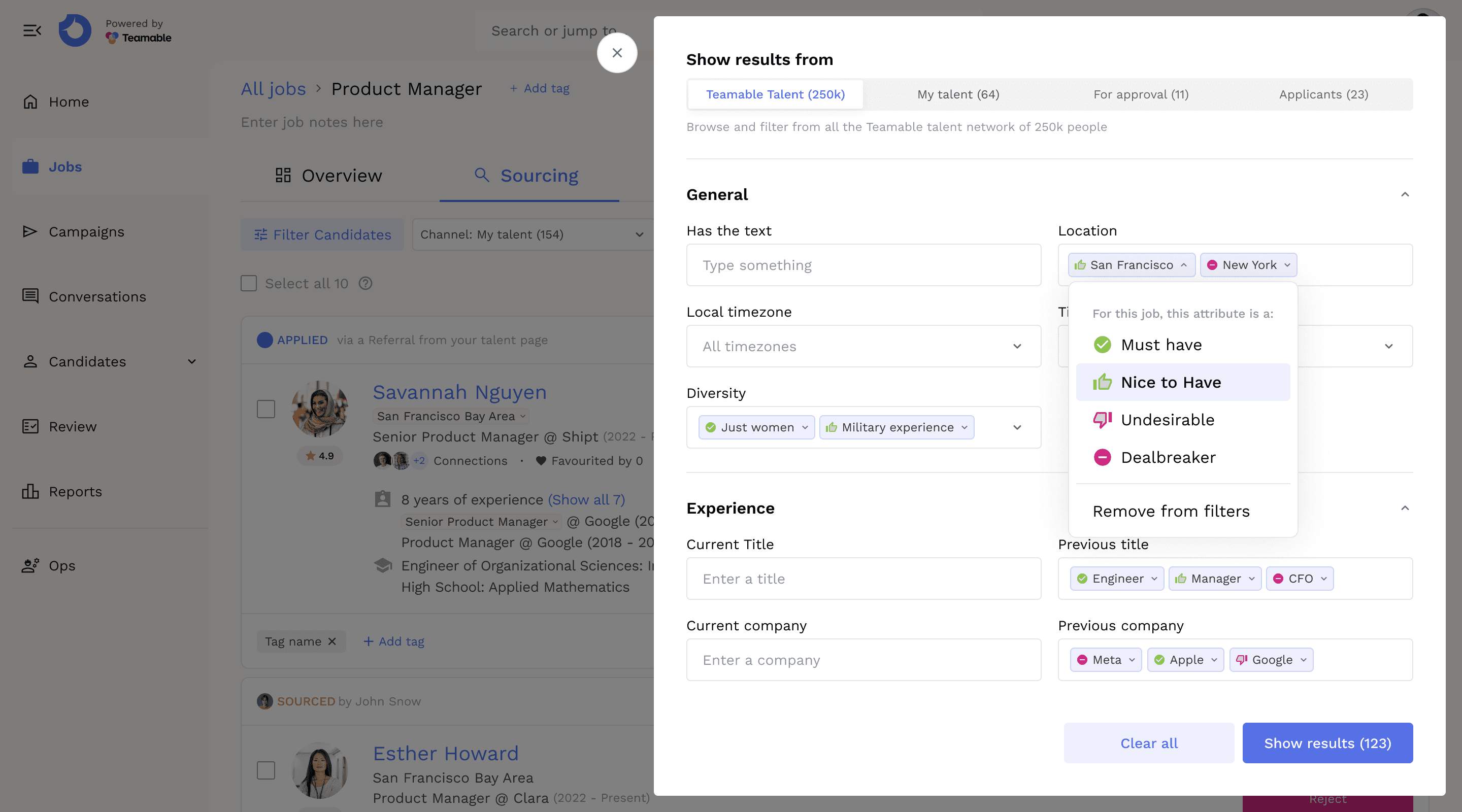Image resolution: width=1462 pixels, height=812 pixels.
Task: Close the filter panel with X
Action: pyautogui.click(x=617, y=53)
